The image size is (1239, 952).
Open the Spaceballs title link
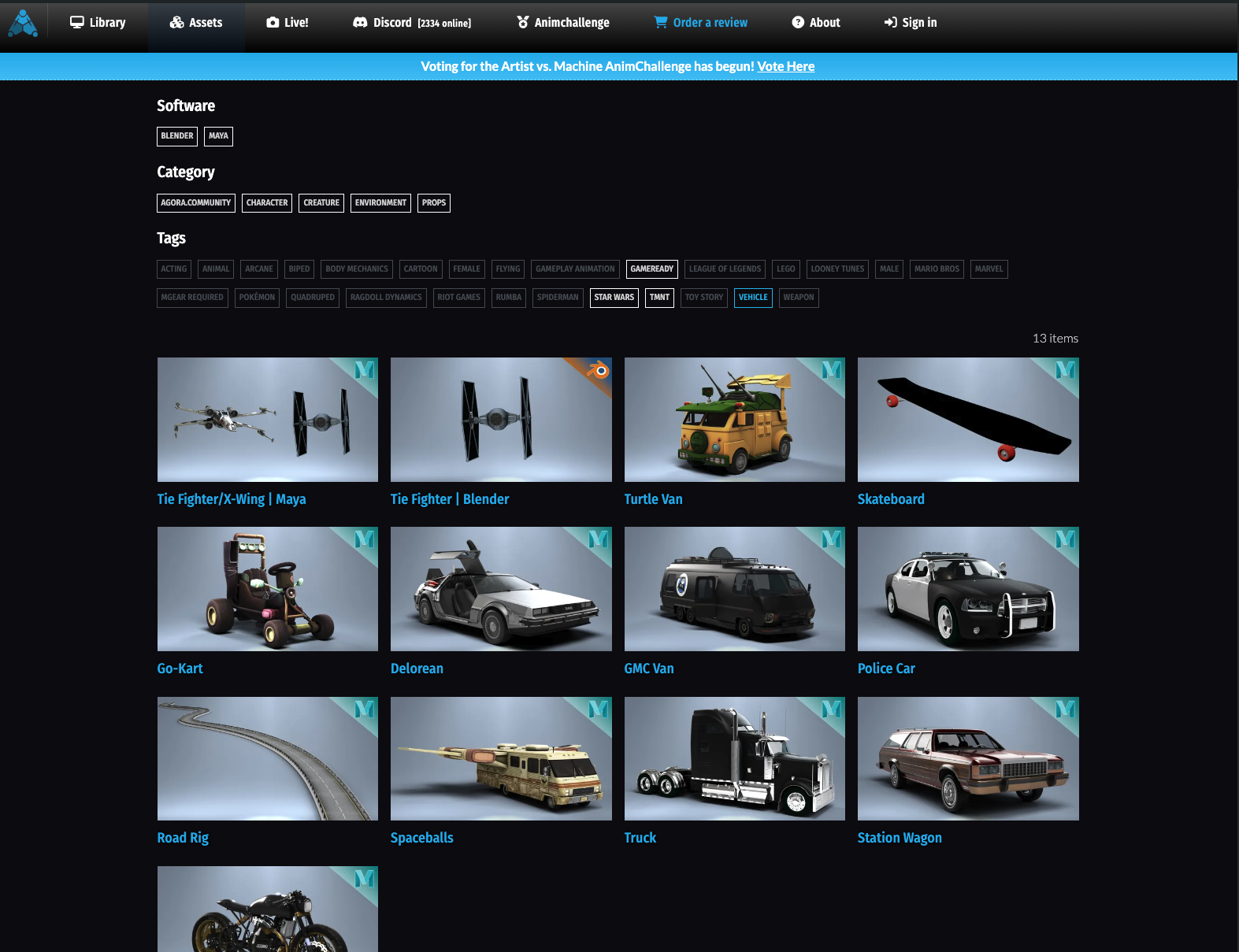point(421,838)
